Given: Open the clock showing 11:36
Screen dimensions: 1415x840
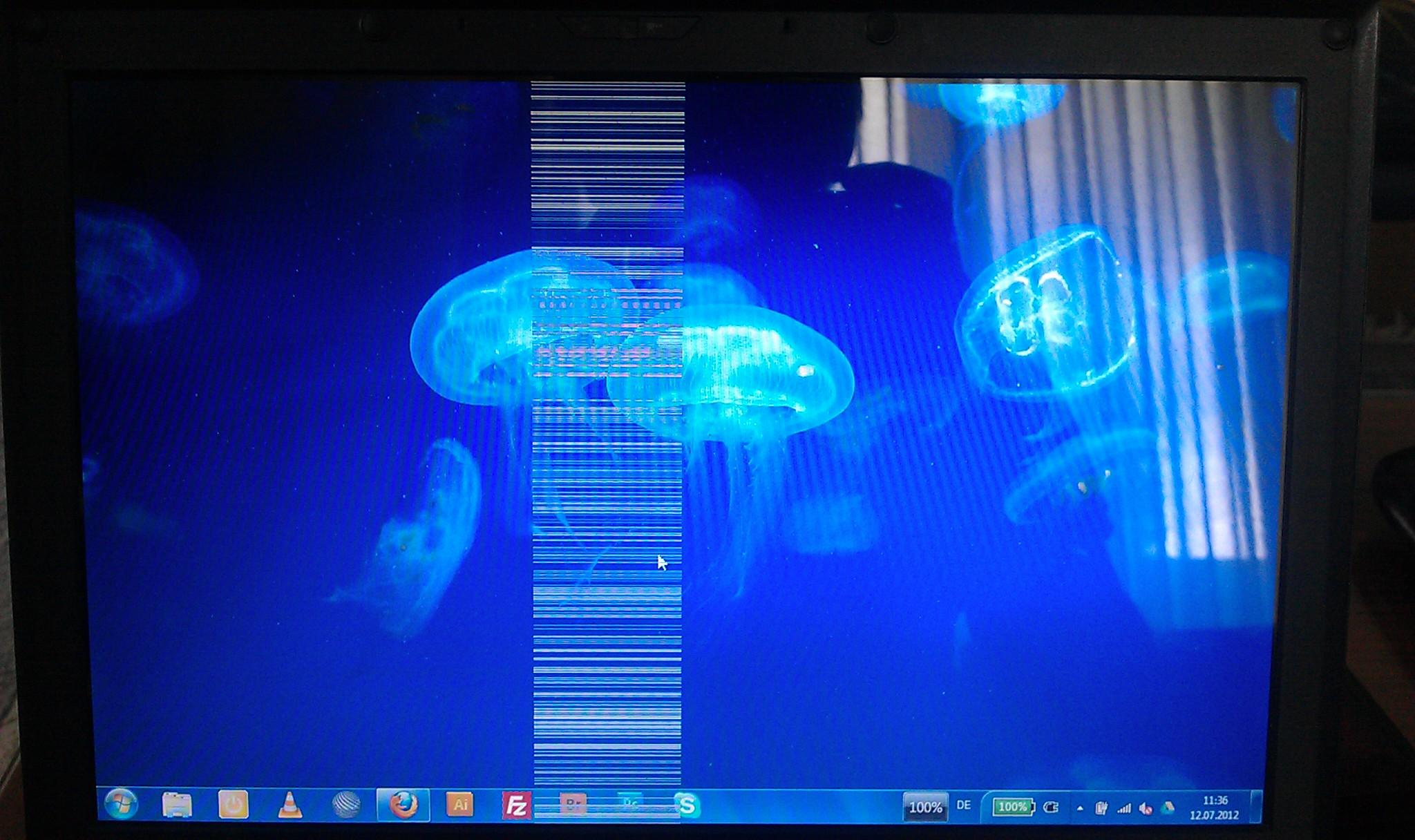Looking at the screenshot, I should (x=1215, y=808).
